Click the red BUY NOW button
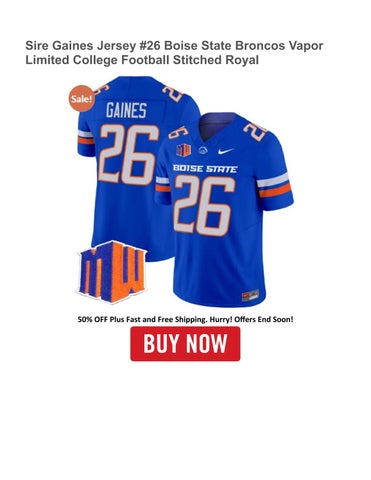 pyautogui.click(x=185, y=344)
